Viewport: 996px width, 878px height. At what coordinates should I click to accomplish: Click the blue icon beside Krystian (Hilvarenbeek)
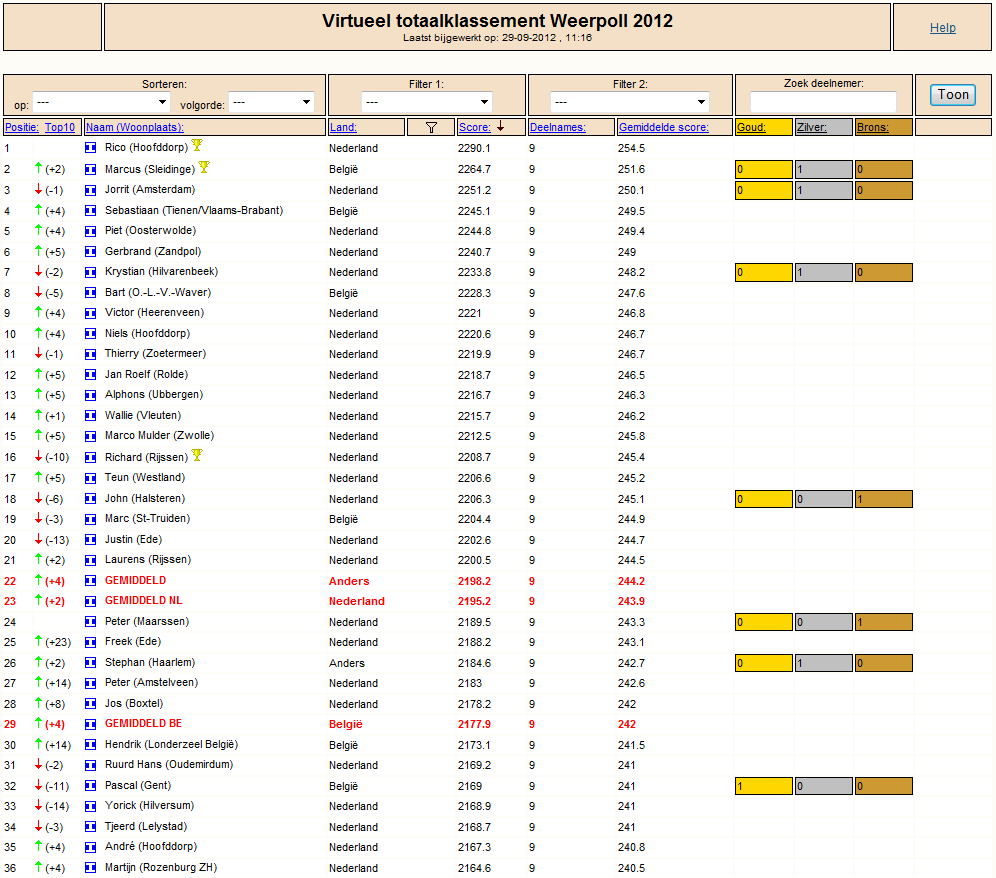(x=91, y=272)
